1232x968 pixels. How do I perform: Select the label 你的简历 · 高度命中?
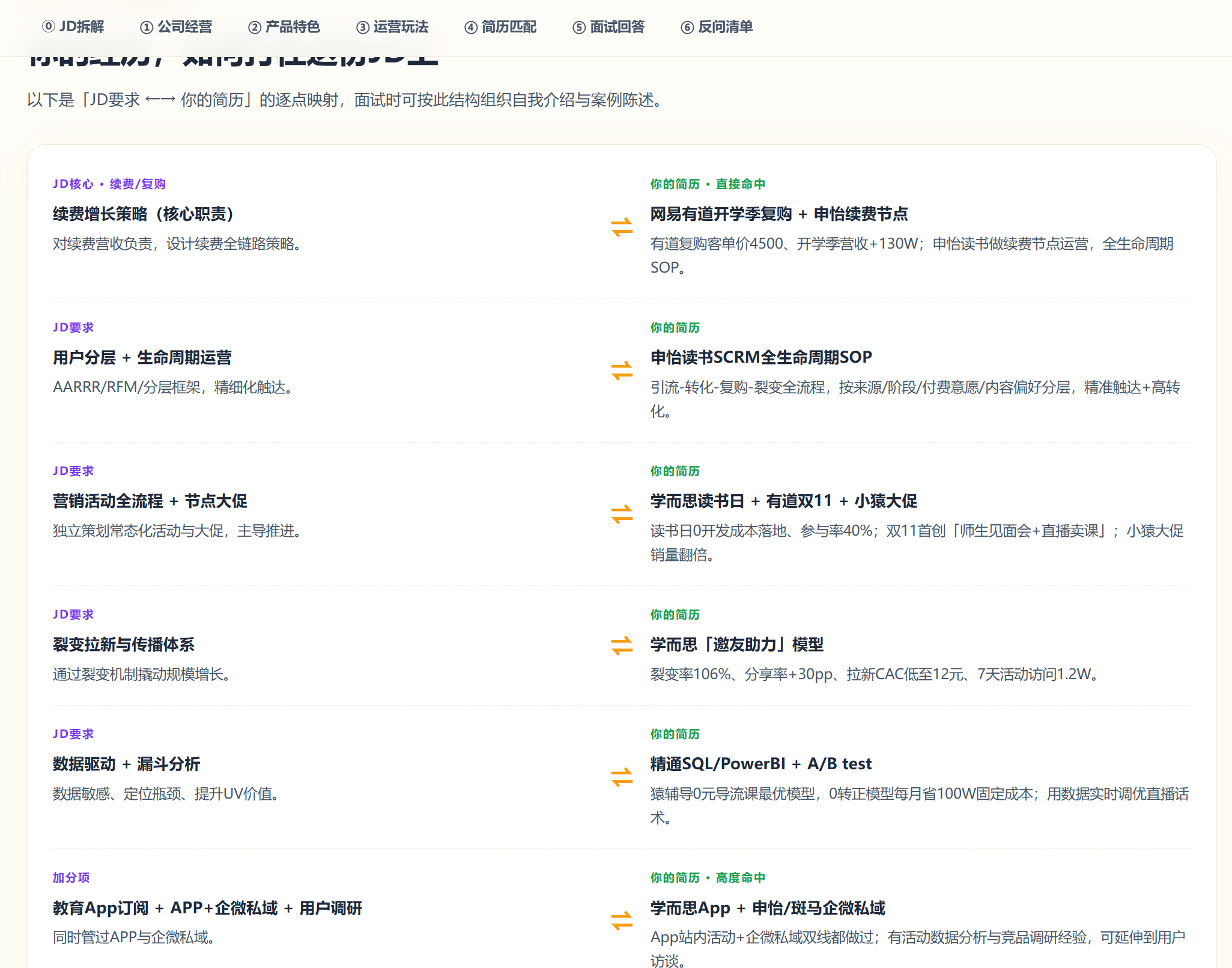pyautogui.click(x=708, y=877)
